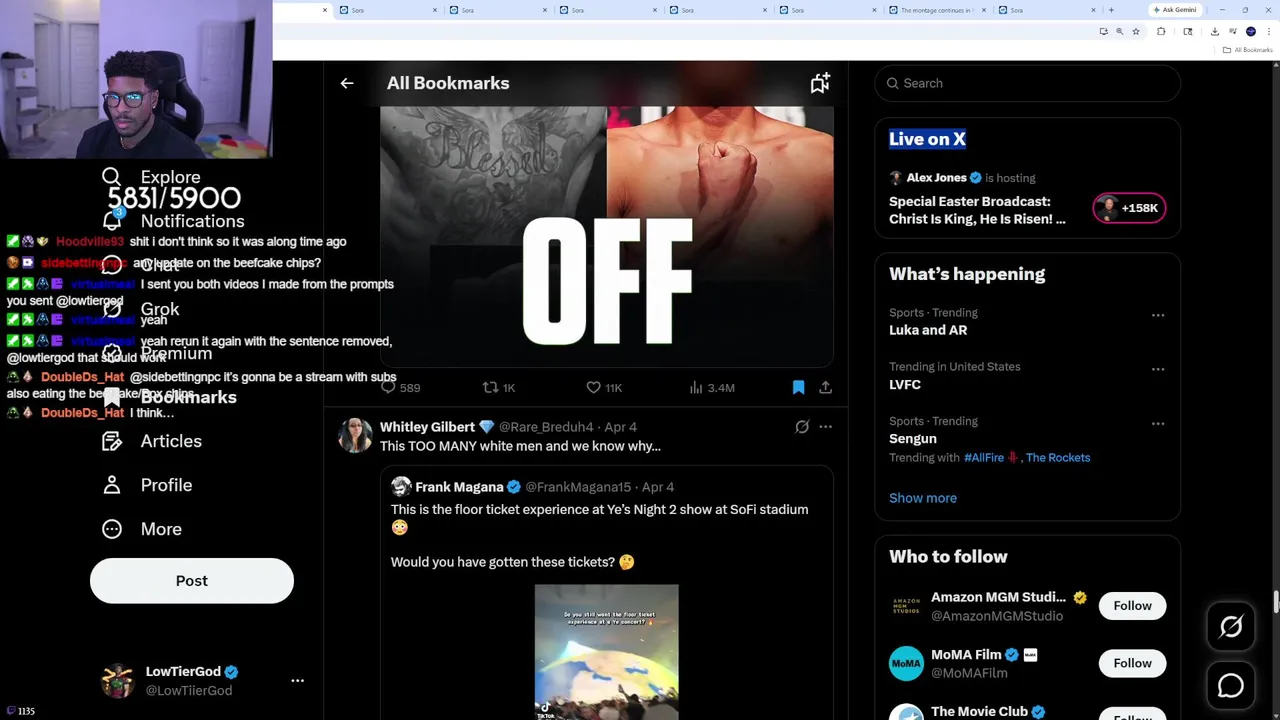The width and height of the screenshot is (1280, 720).
Task: Open the add-bookmark-folder icon in the header
Action: click(820, 83)
